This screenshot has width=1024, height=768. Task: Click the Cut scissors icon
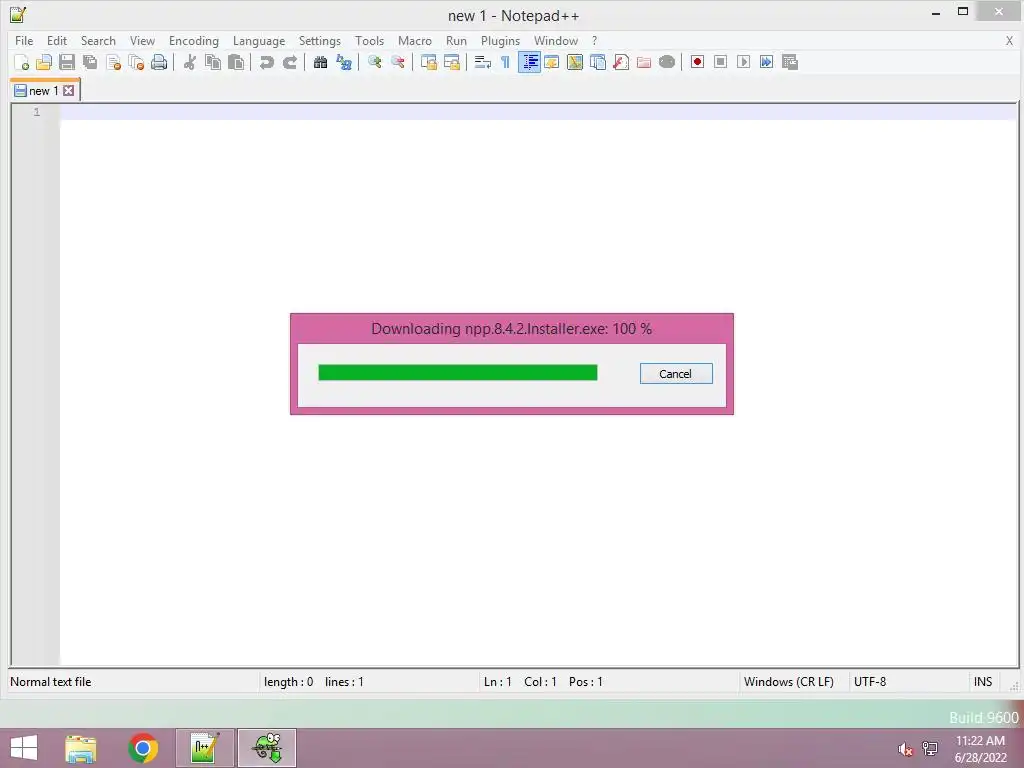190,62
